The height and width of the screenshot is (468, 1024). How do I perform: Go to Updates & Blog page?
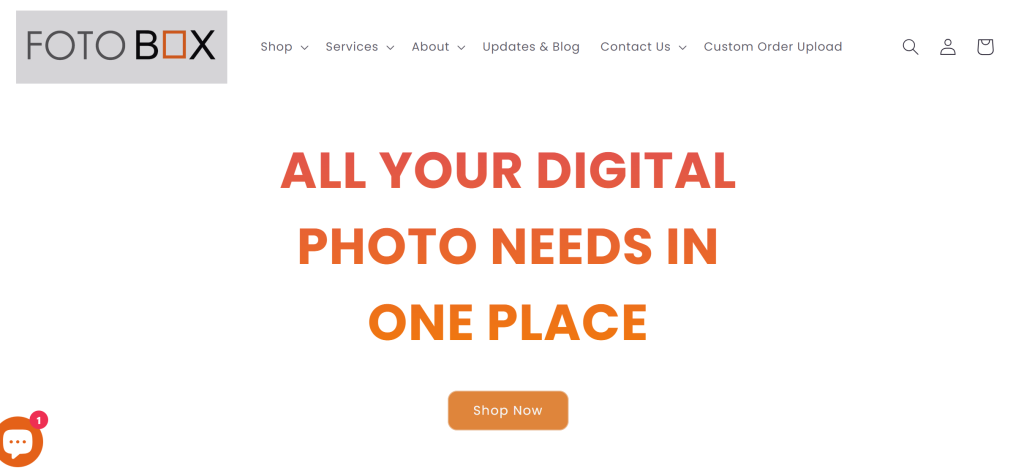point(531,47)
